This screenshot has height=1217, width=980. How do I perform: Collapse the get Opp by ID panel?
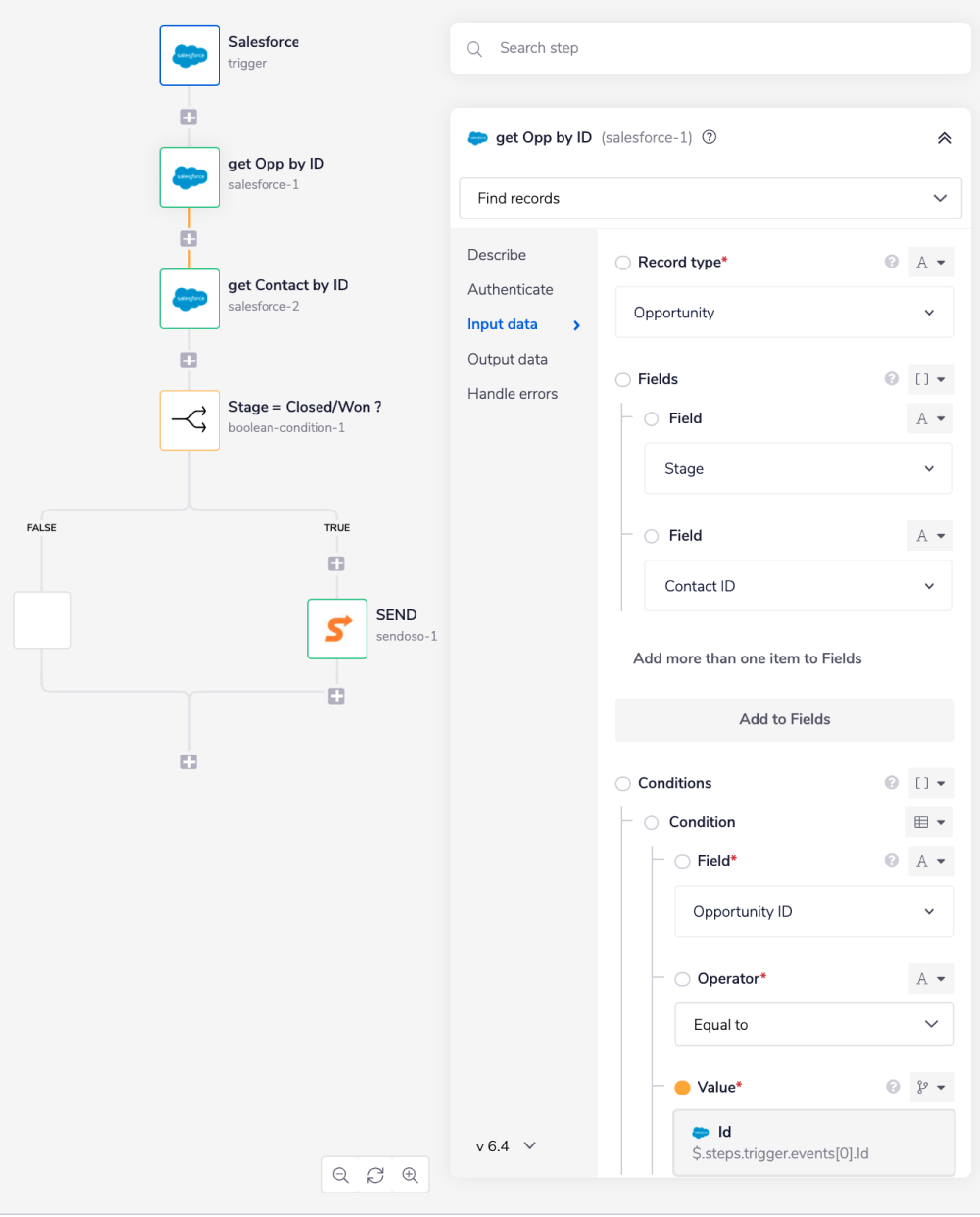coord(944,138)
